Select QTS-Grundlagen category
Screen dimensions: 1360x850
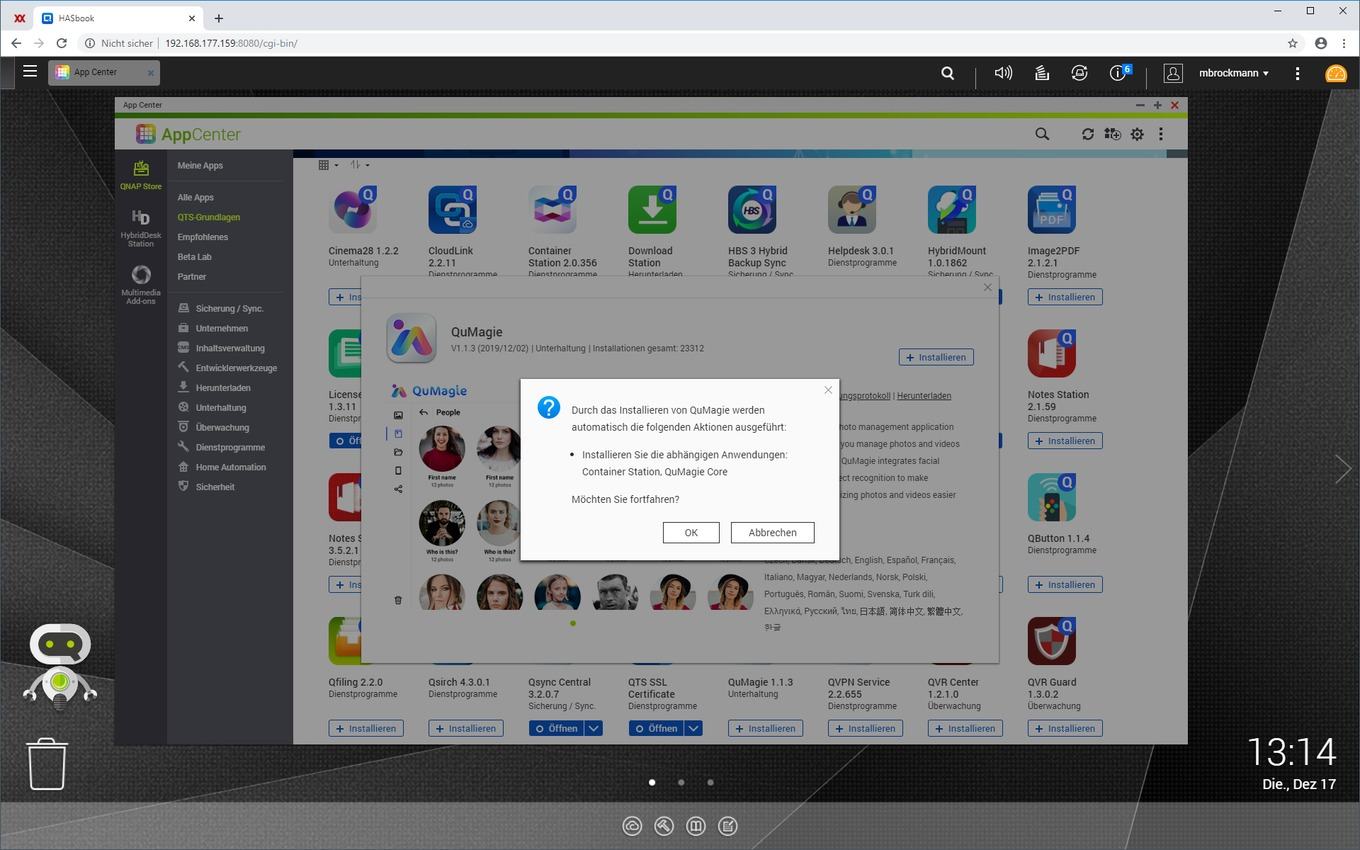209,217
